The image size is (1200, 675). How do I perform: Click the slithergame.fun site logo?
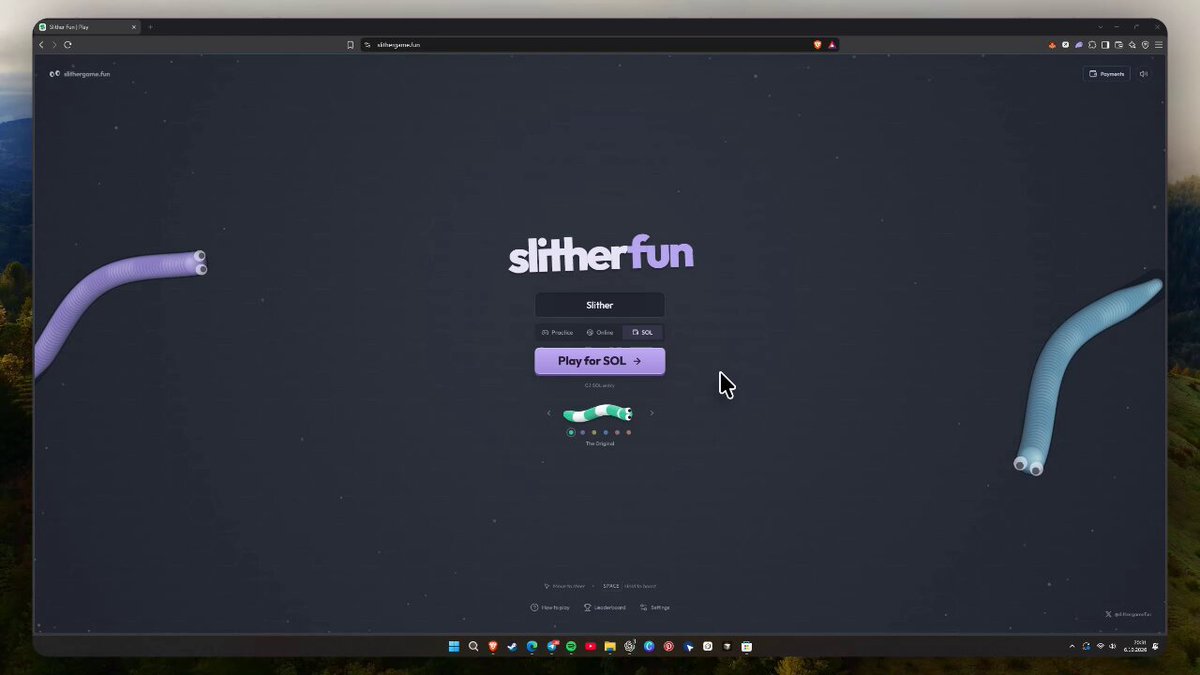click(x=80, y=74)
